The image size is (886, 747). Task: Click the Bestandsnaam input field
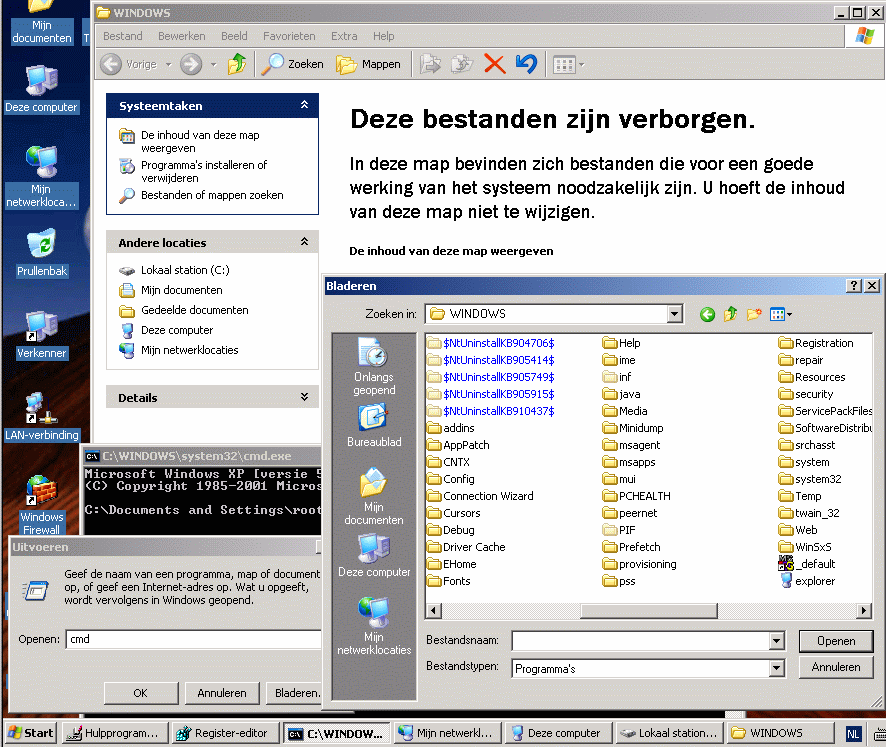coord(641,641)
